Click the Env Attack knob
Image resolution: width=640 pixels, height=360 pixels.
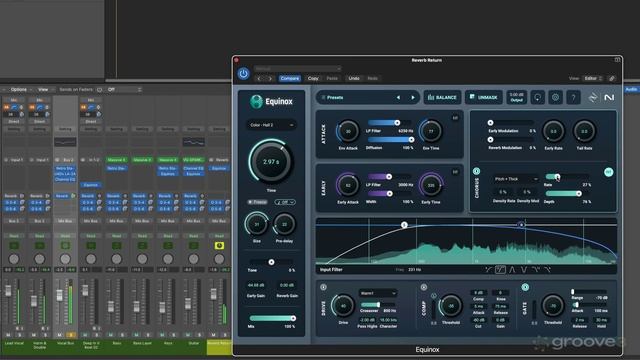point(348,131)
